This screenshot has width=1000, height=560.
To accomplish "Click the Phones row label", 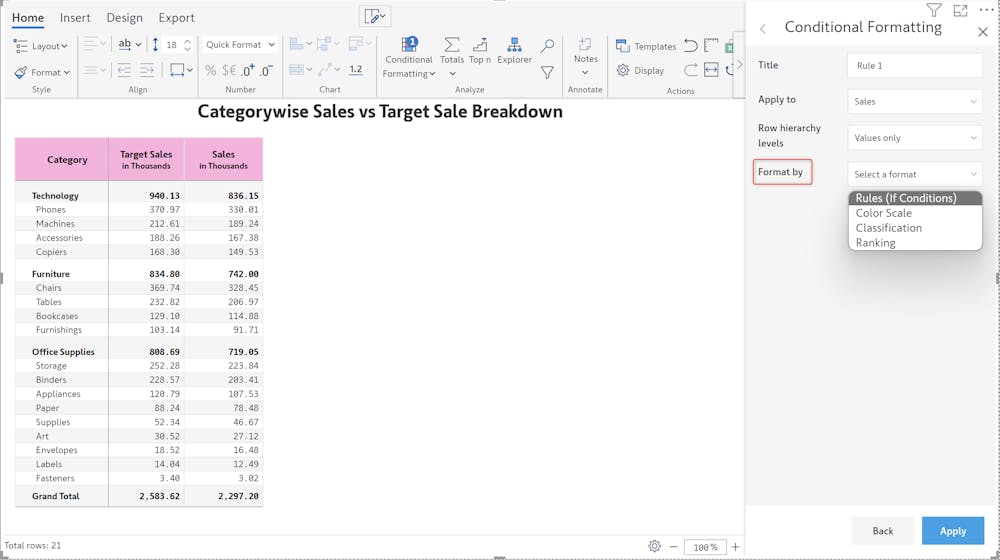I will (50, 209).
